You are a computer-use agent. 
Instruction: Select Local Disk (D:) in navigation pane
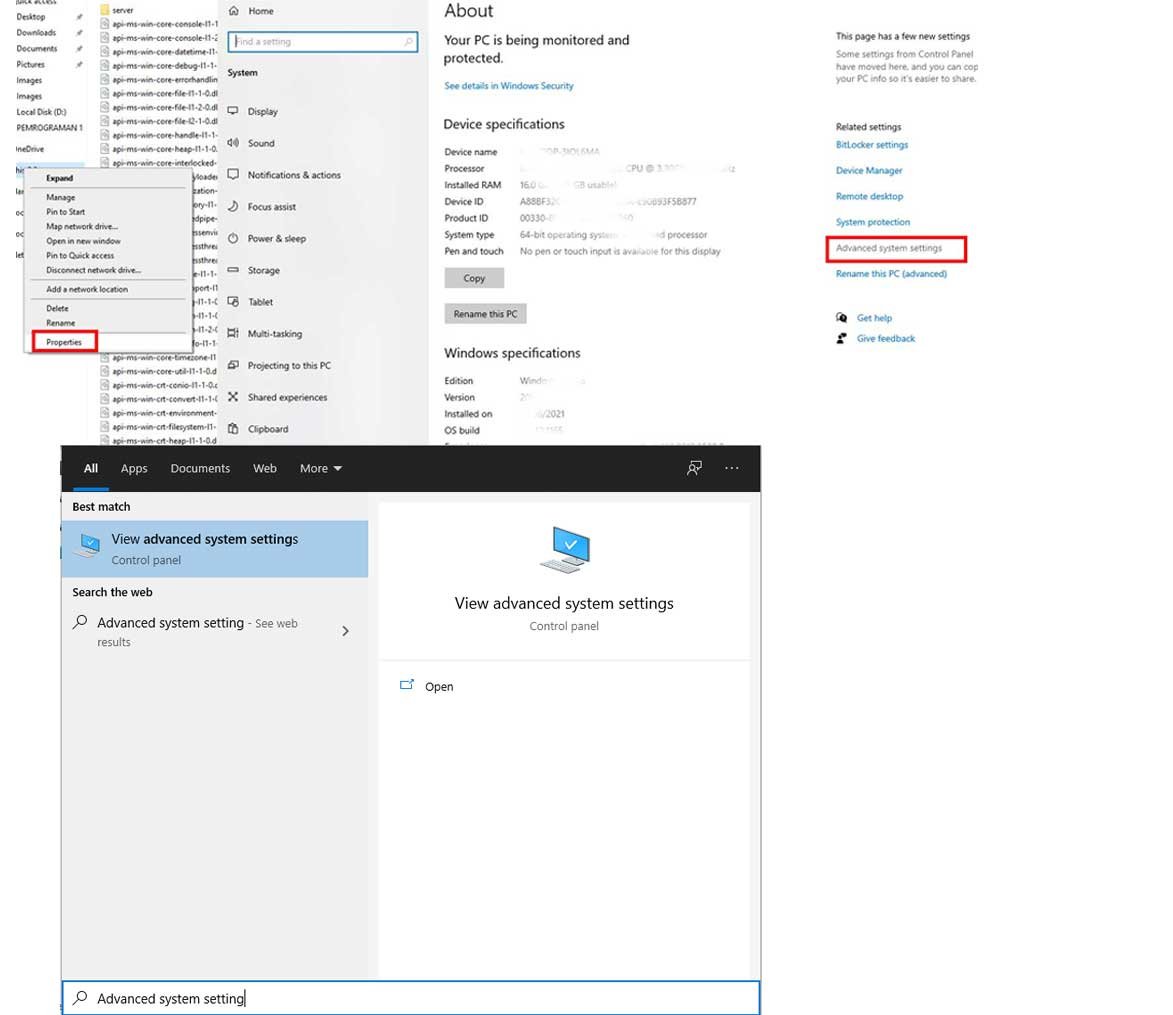(x=41, y=111)
